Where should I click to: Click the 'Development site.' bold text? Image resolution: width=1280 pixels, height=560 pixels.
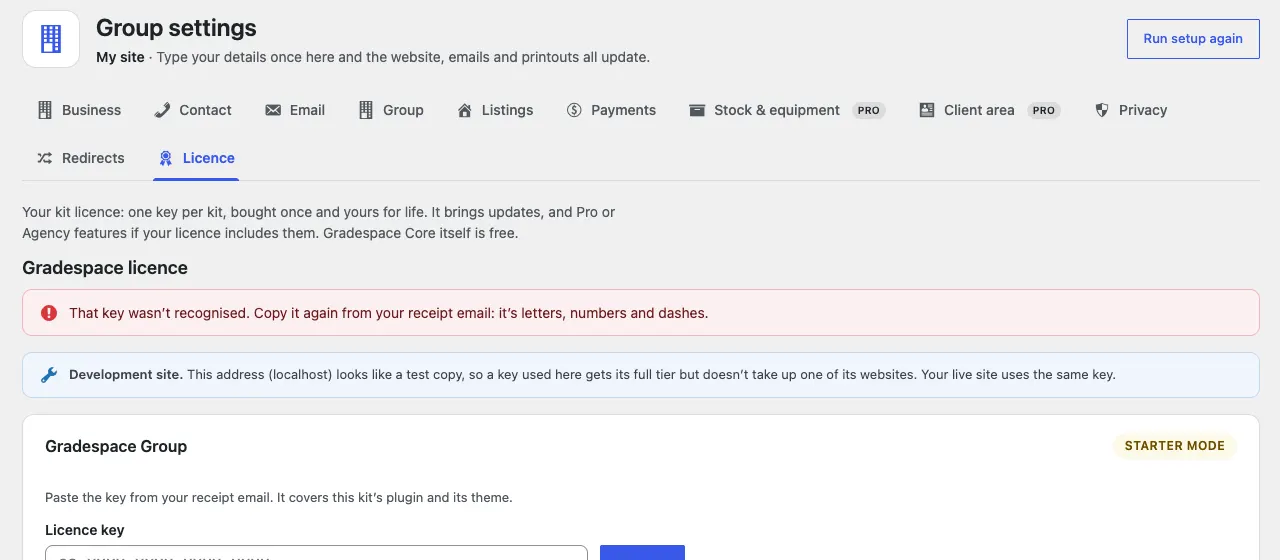tap(126, 375)
